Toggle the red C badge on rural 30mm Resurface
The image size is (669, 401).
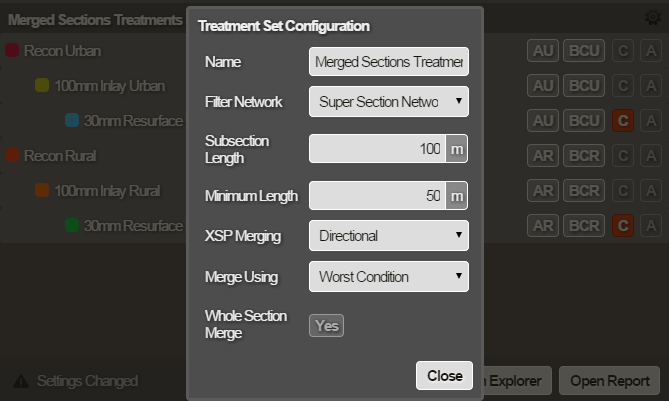tap(622, 226)
